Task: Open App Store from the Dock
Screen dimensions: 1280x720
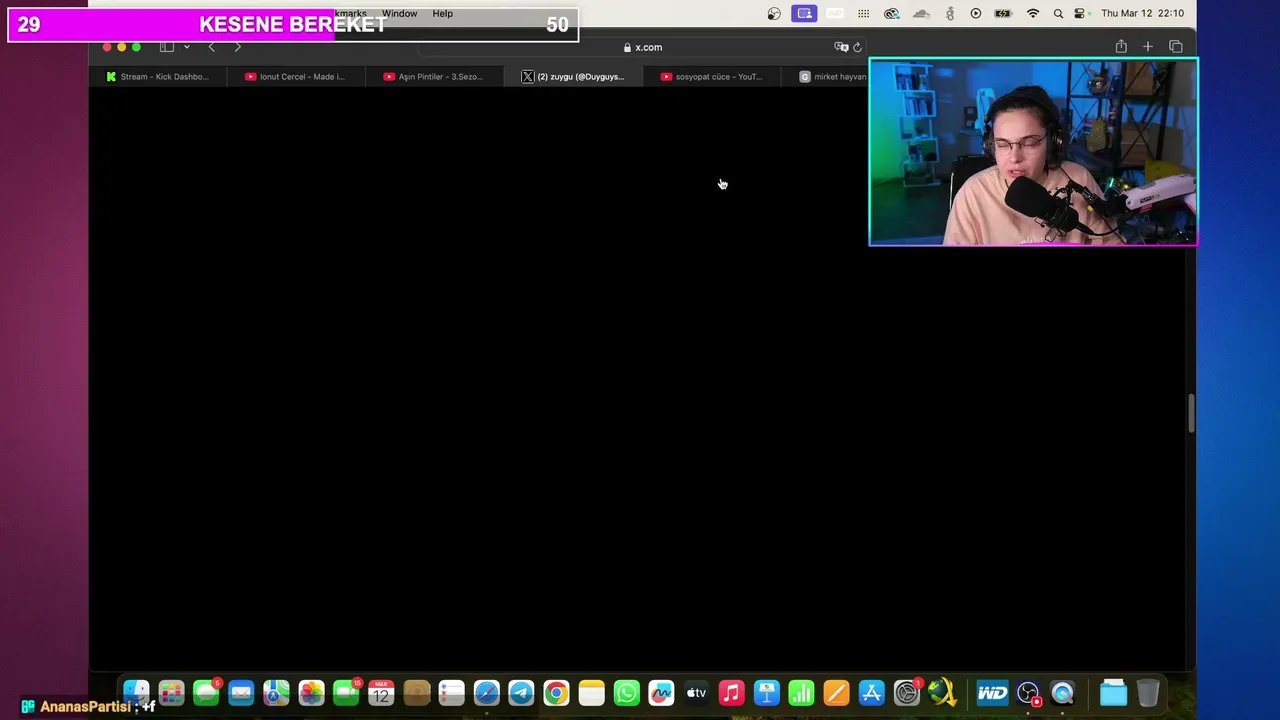Action: tap(871, 692)
